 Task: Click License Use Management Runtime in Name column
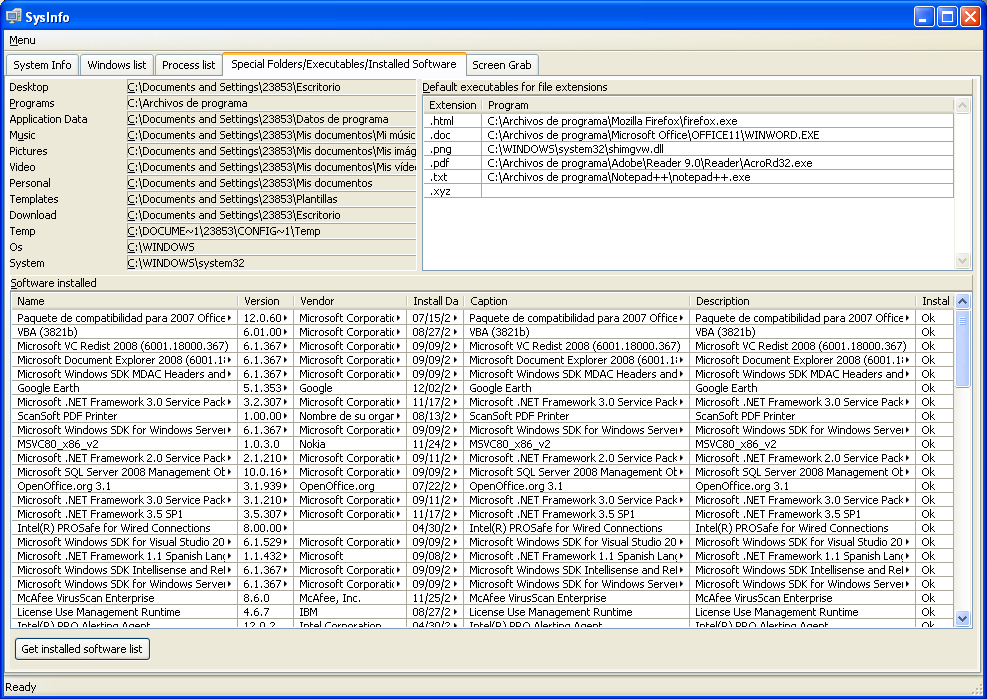(124, 612)
